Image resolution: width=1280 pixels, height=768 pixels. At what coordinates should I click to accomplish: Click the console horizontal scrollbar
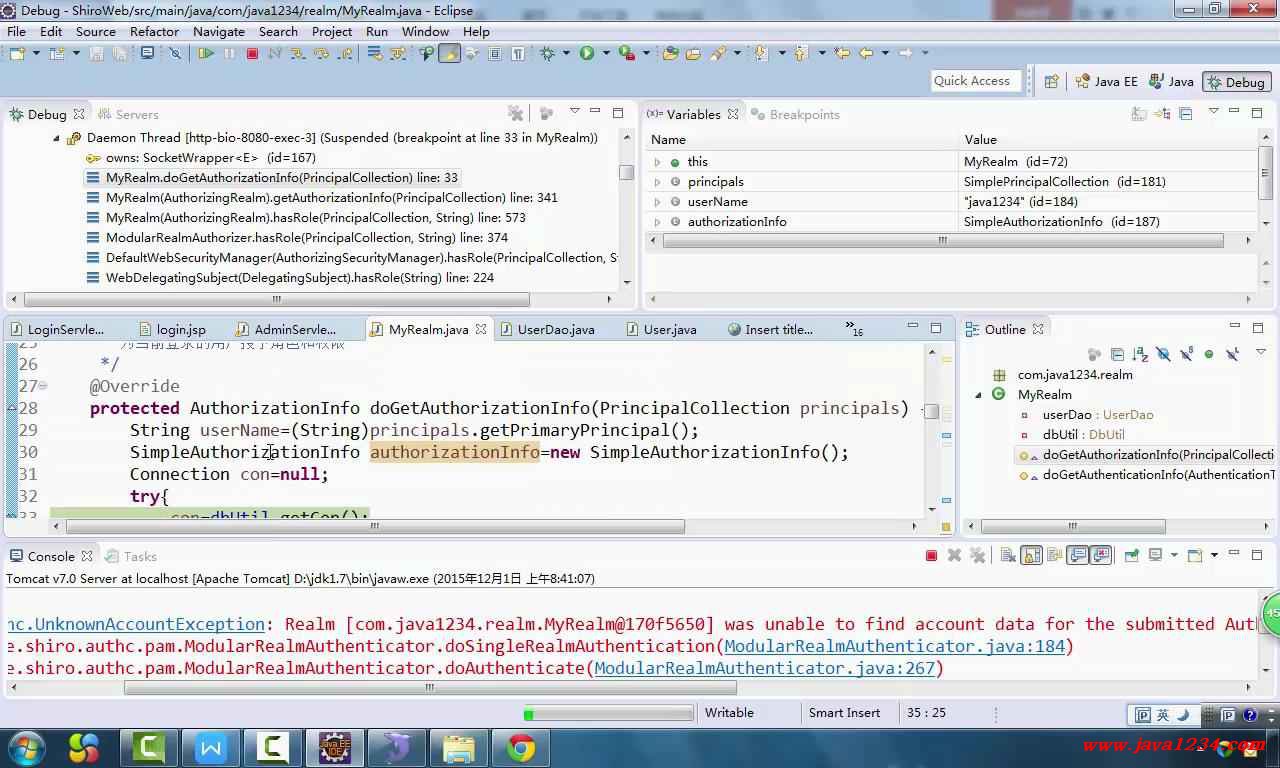point(430,688)
